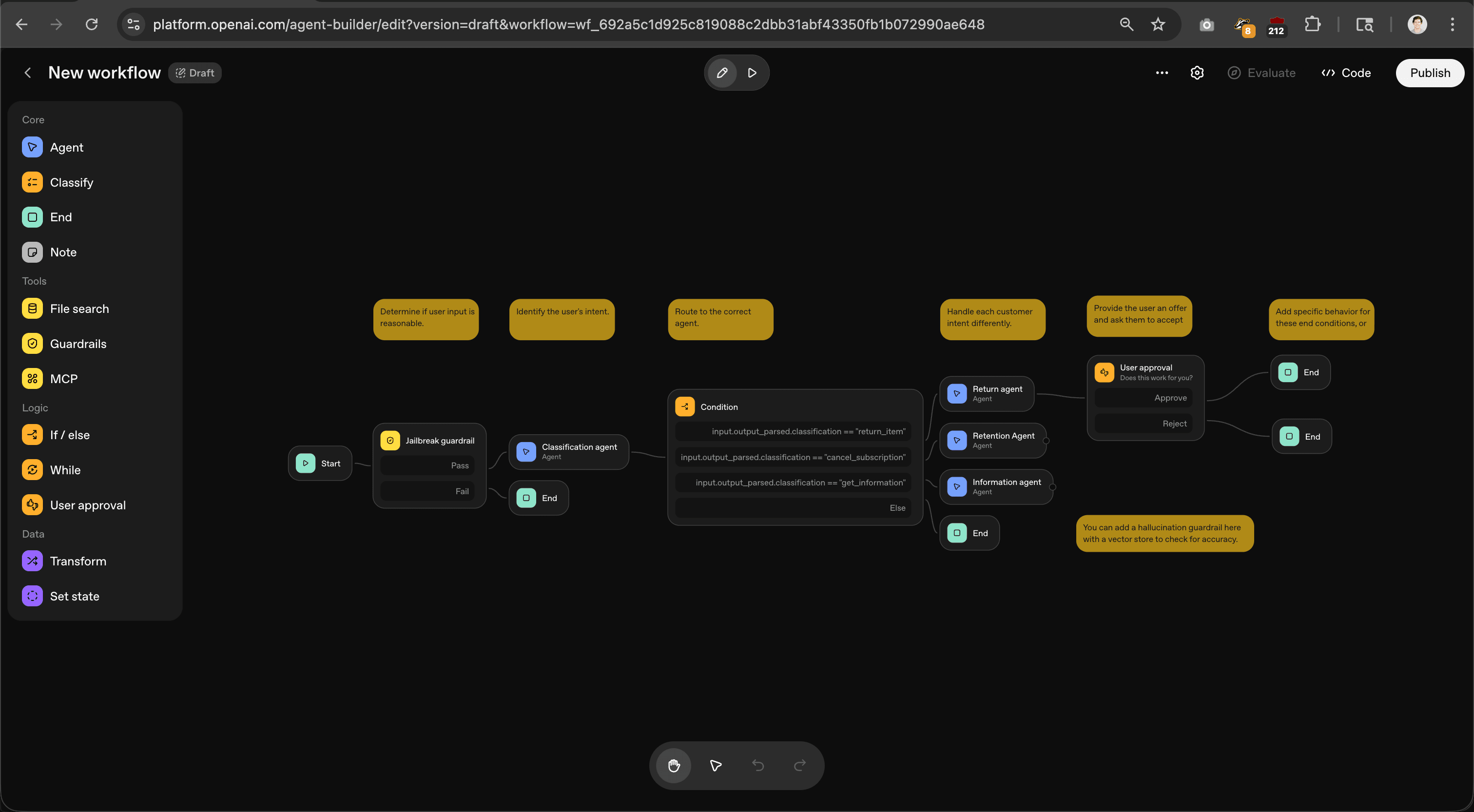
Task: Activate the hand pan tool
Action: pyautogui.click(x=674, y=766)
